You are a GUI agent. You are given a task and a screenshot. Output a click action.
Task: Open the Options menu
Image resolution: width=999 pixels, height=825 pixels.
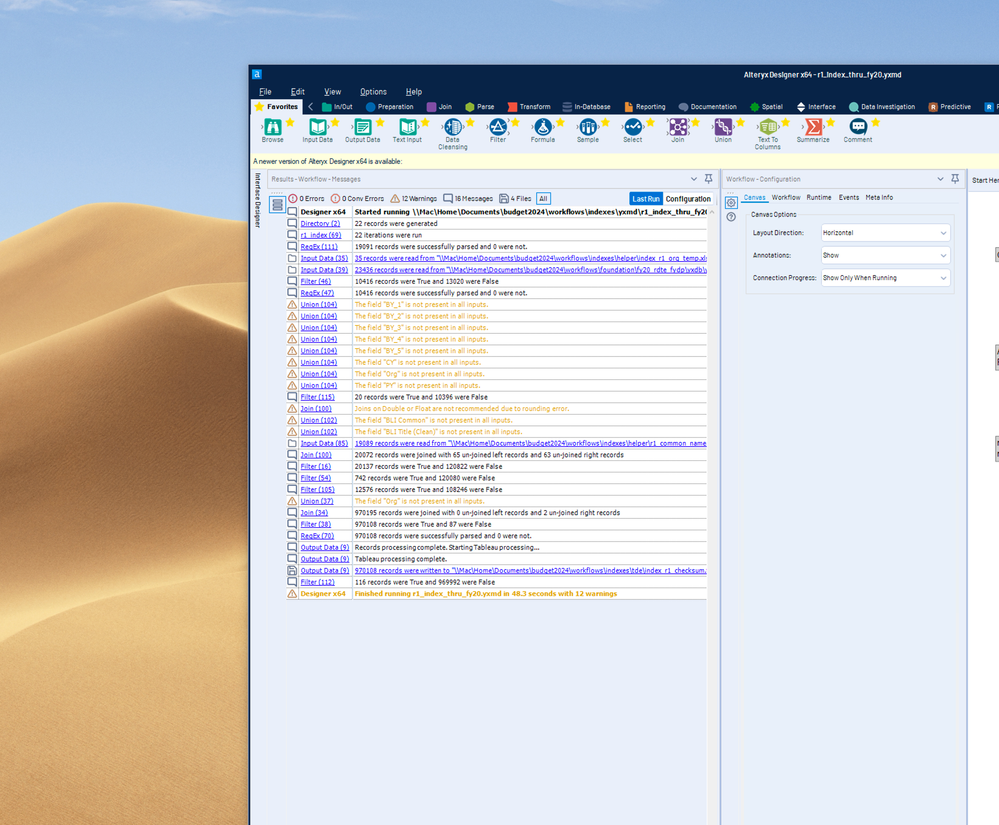pos(373,92)
